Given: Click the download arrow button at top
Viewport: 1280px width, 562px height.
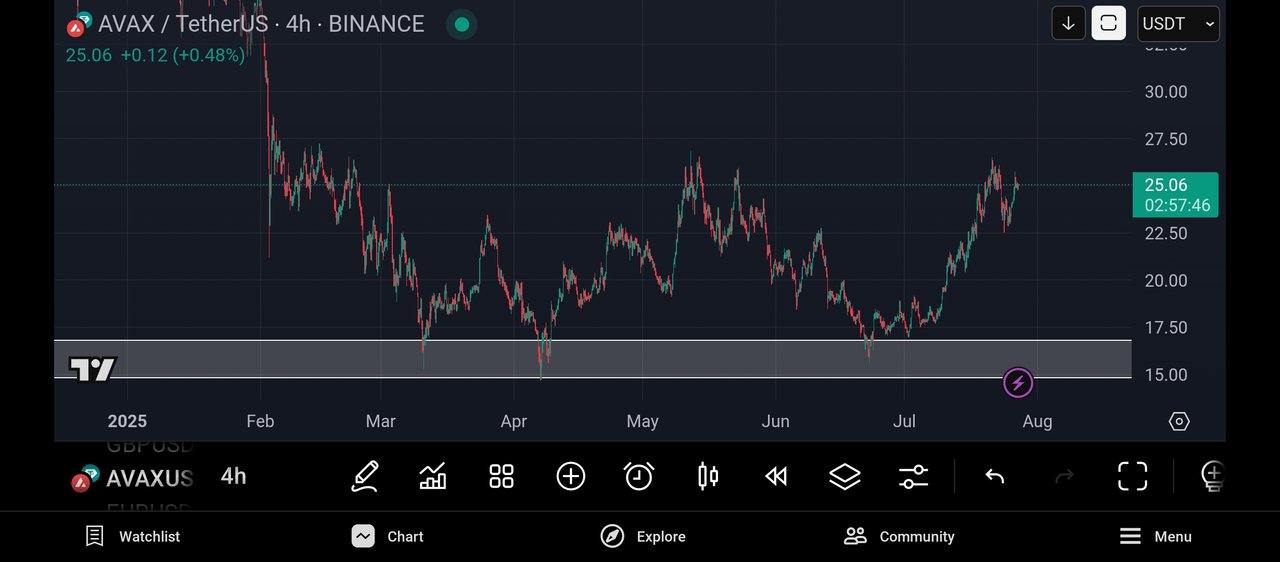Looking at the screenshot, I should [1068, 23].
